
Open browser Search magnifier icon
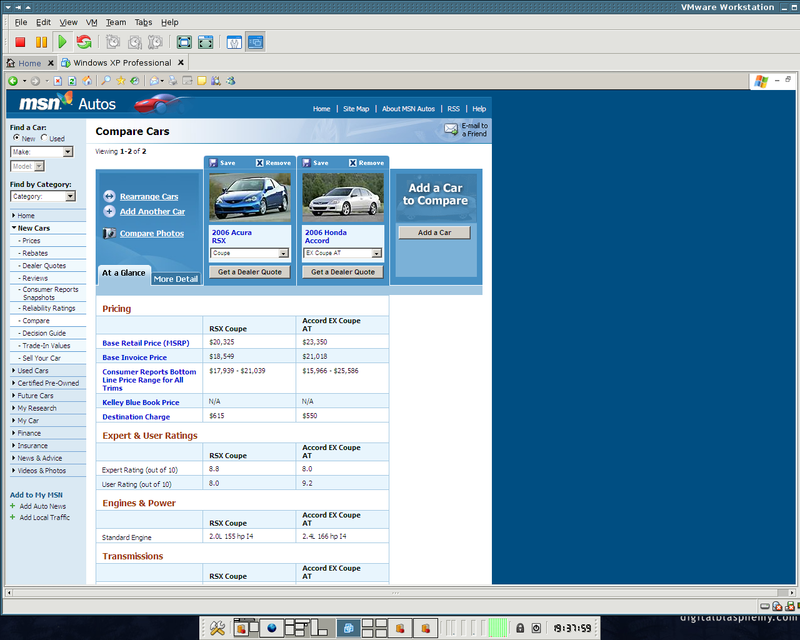(x=106, y=81)
